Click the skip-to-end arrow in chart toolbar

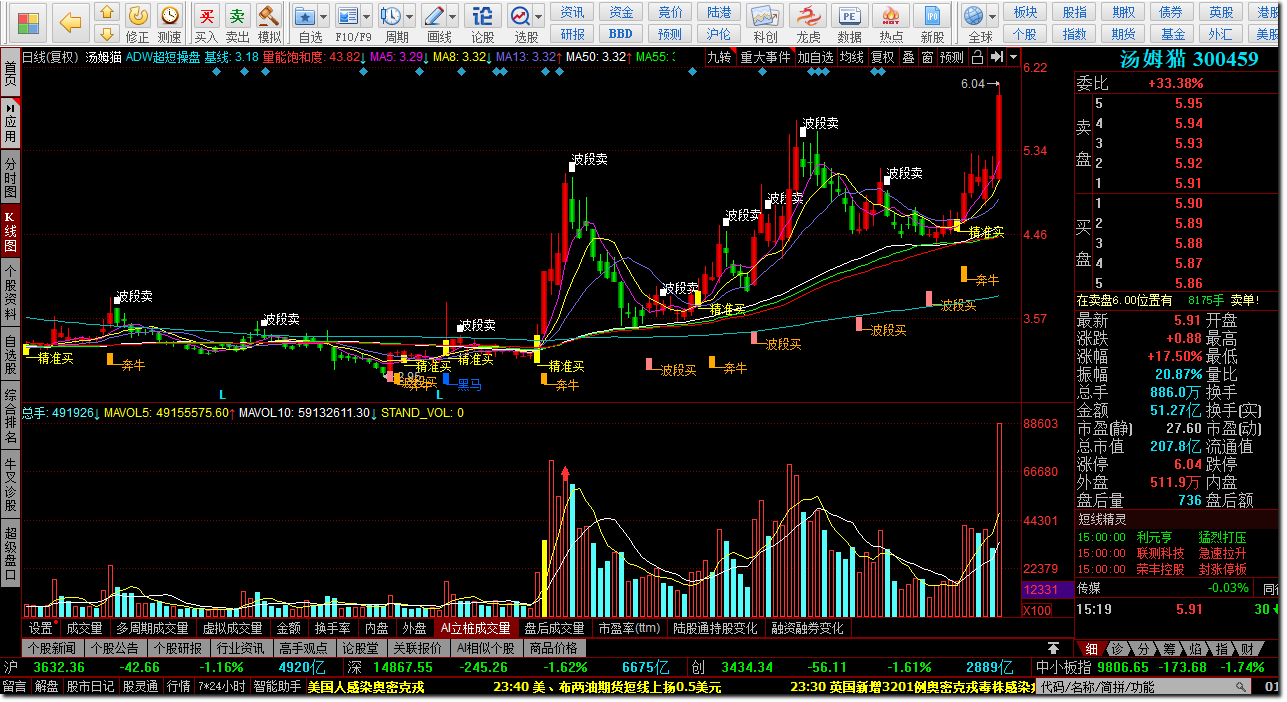[997, 57]
